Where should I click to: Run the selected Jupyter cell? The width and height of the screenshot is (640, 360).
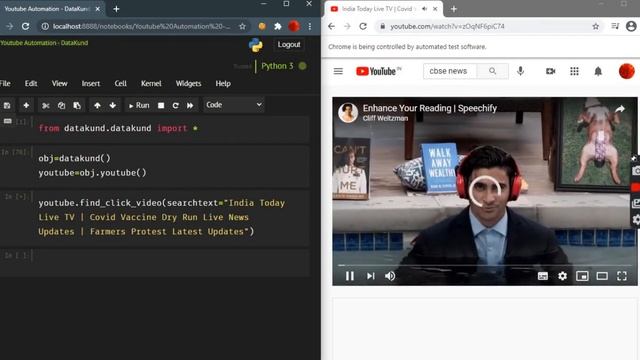[139, 105]
